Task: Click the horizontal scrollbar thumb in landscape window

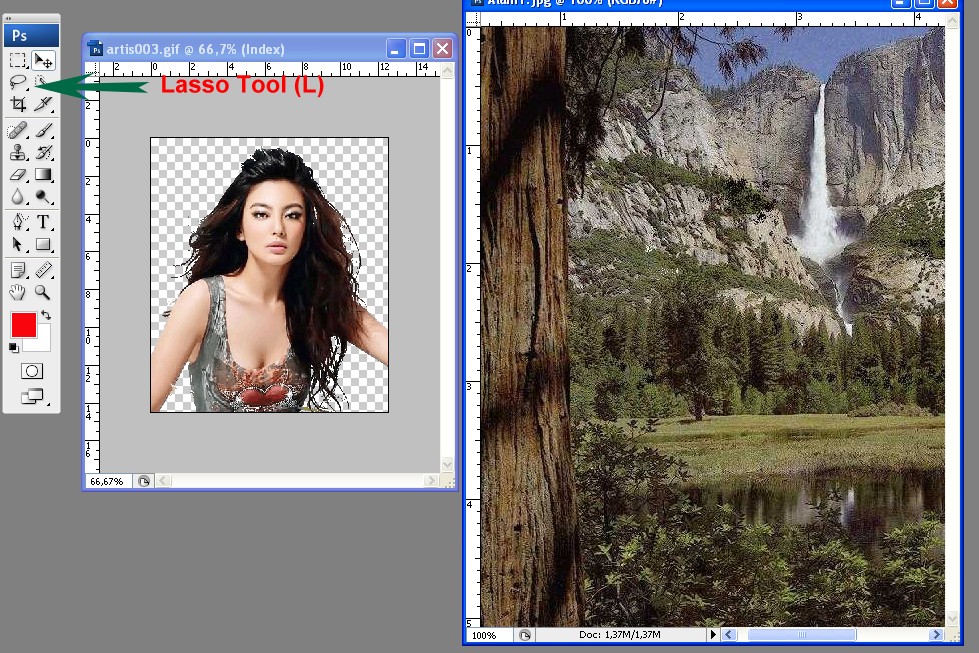Action: pyautogui.click(x=802, y=634)
